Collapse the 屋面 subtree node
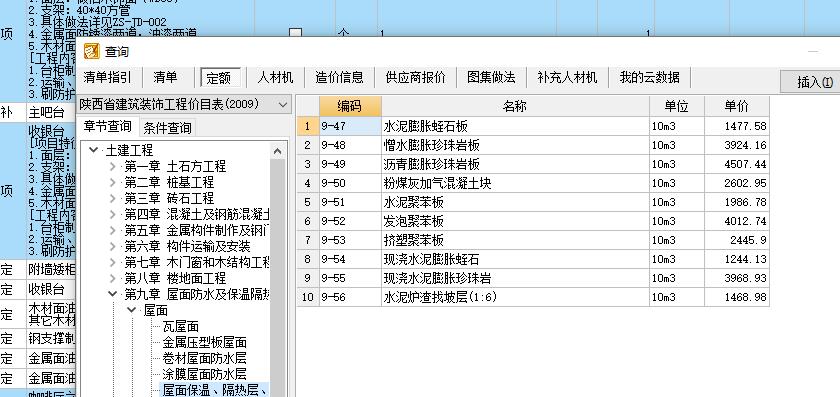 tap(131, 310)
